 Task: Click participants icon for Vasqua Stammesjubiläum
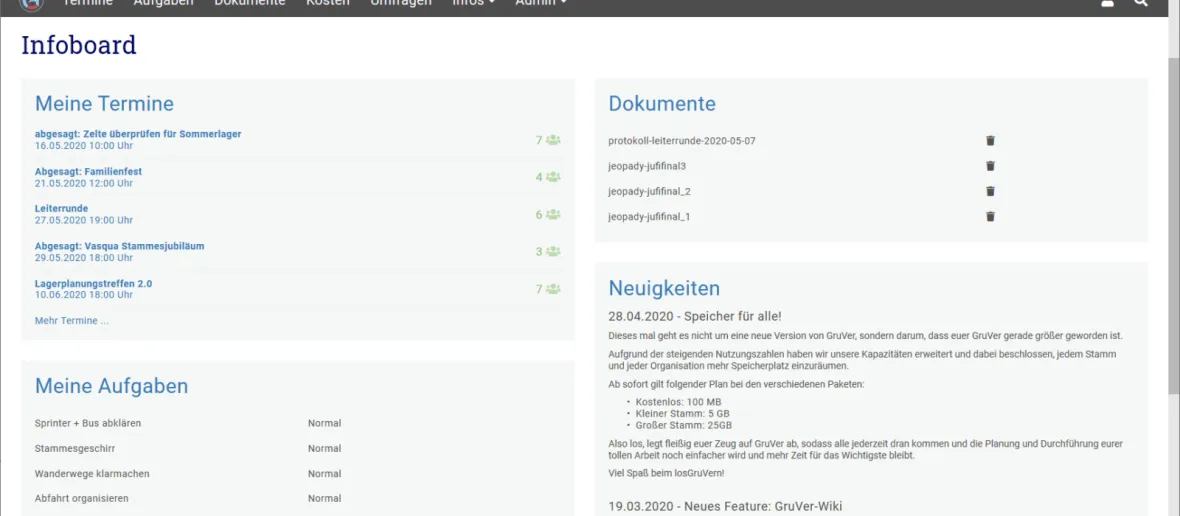coord(553,251)
